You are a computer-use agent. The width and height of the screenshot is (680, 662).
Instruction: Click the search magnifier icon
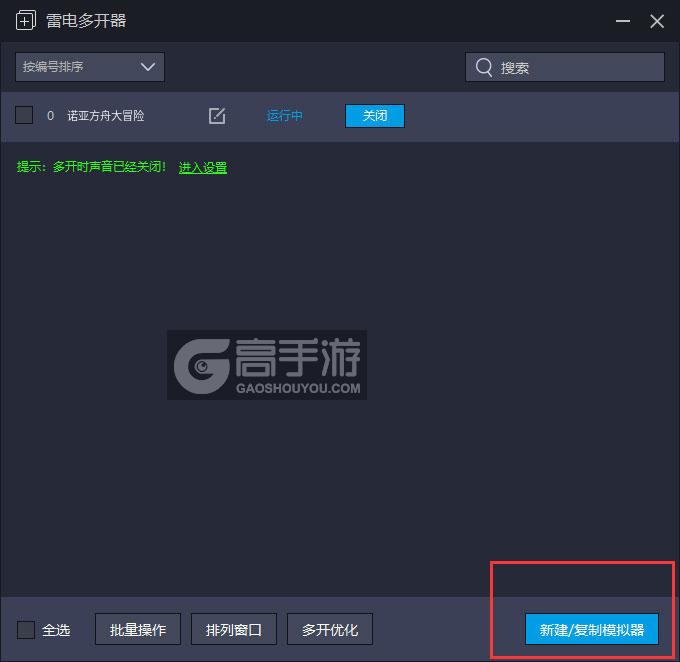point(484,67)
